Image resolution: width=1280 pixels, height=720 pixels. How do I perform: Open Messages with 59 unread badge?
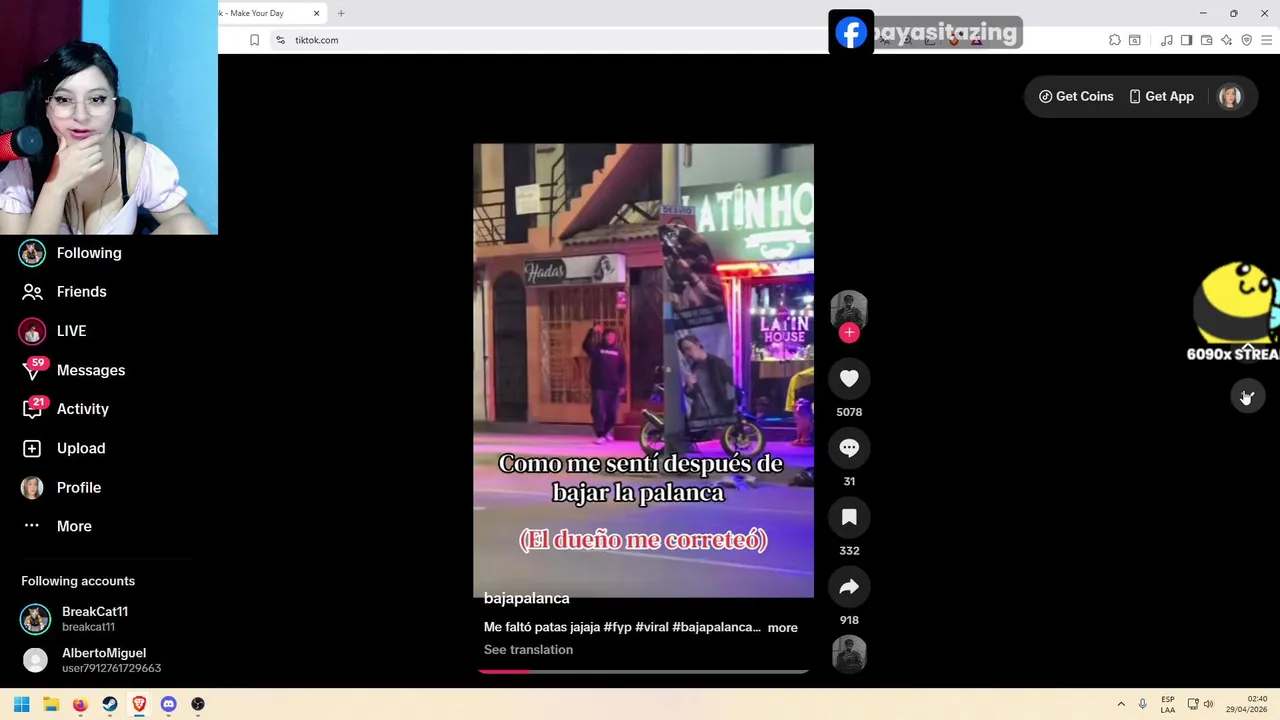point(72,370)
